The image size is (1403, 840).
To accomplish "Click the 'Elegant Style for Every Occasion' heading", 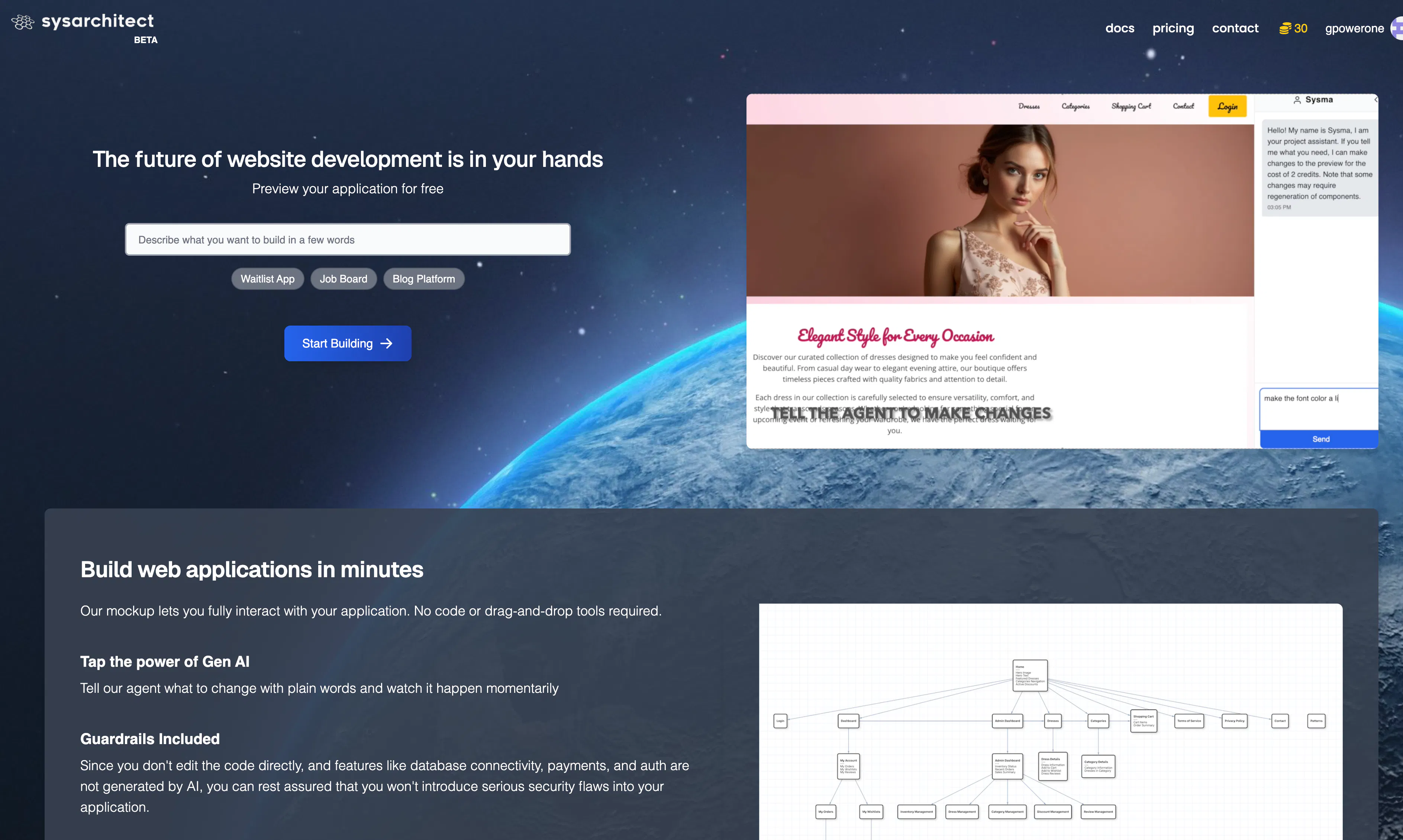I will click(895, 336).
